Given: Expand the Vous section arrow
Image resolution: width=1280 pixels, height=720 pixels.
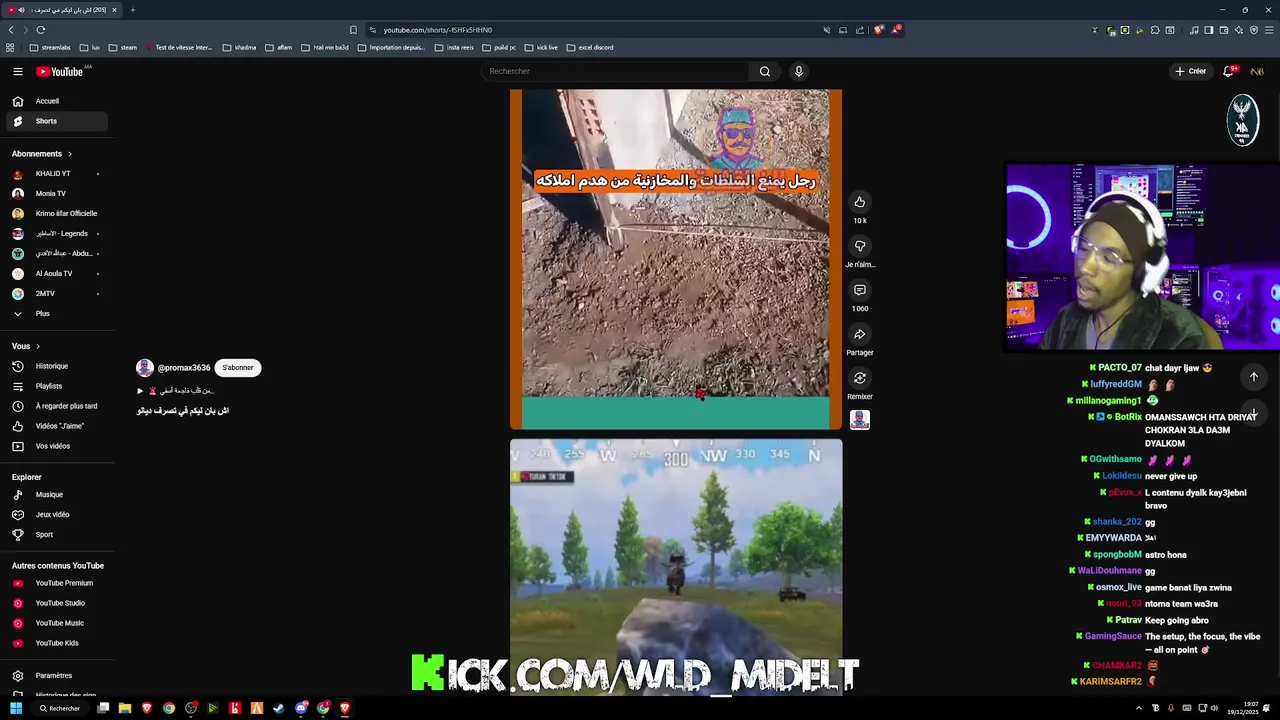Looking at the screenshot, I should point(38,346).
